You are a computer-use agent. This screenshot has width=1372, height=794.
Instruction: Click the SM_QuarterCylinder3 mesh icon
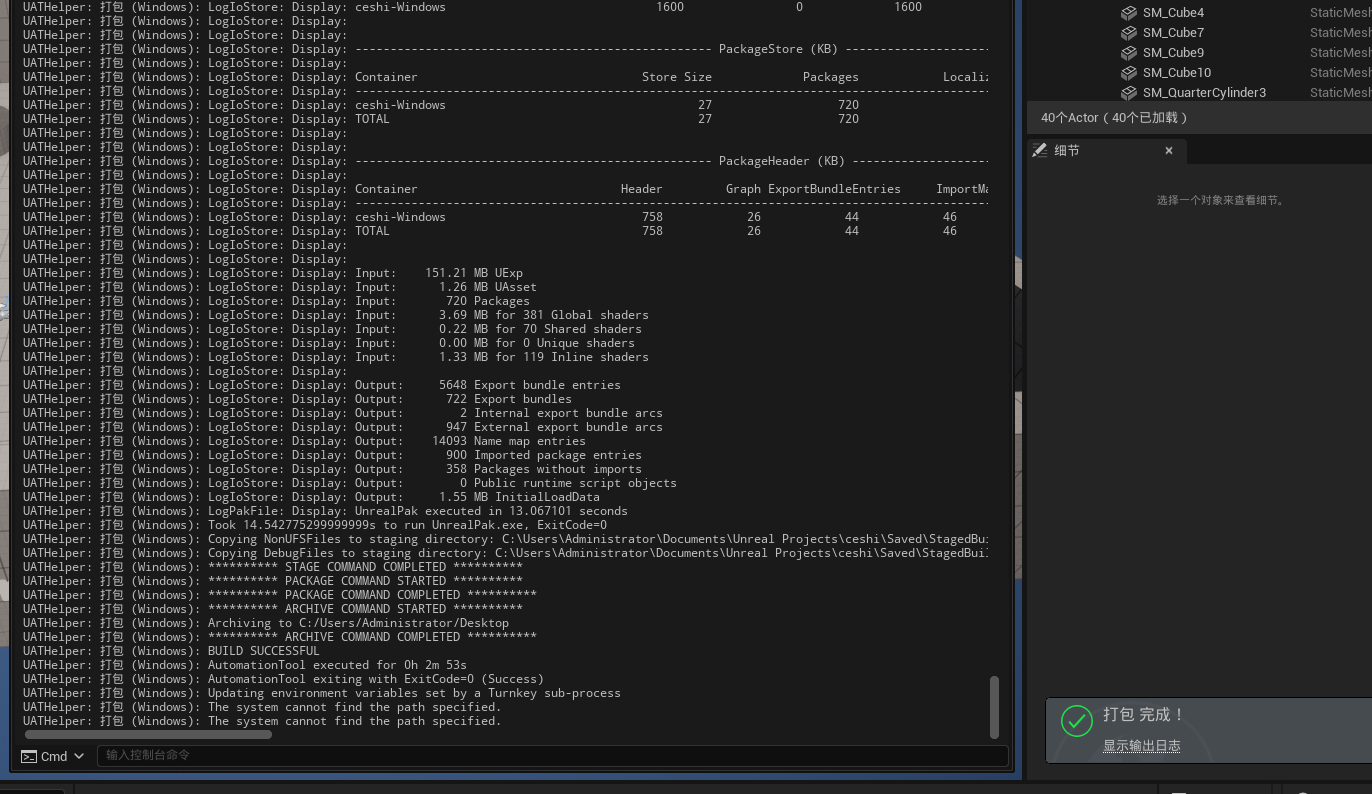(1128, 93)
